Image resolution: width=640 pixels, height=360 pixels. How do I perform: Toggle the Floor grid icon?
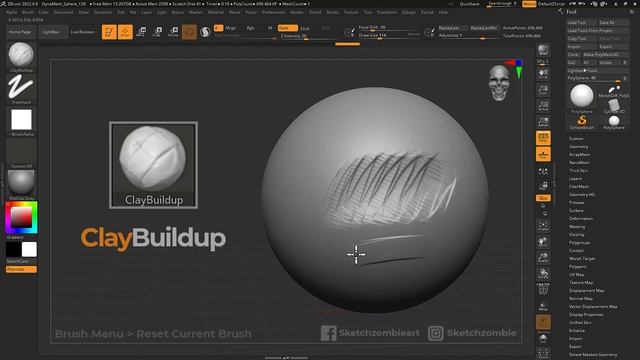pyautogui.click(x=543, y=155)
